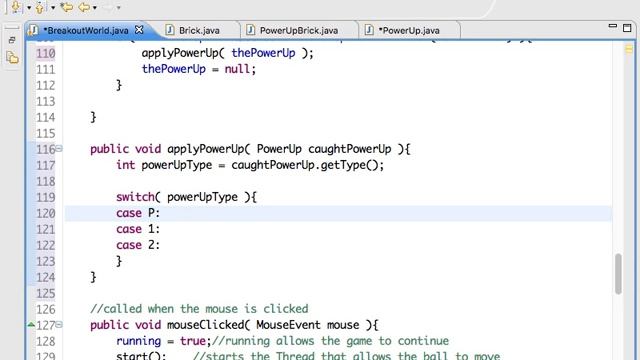Click on 'case 1:' line
Screen dimensions: 640x360
[x=138, y=229]
